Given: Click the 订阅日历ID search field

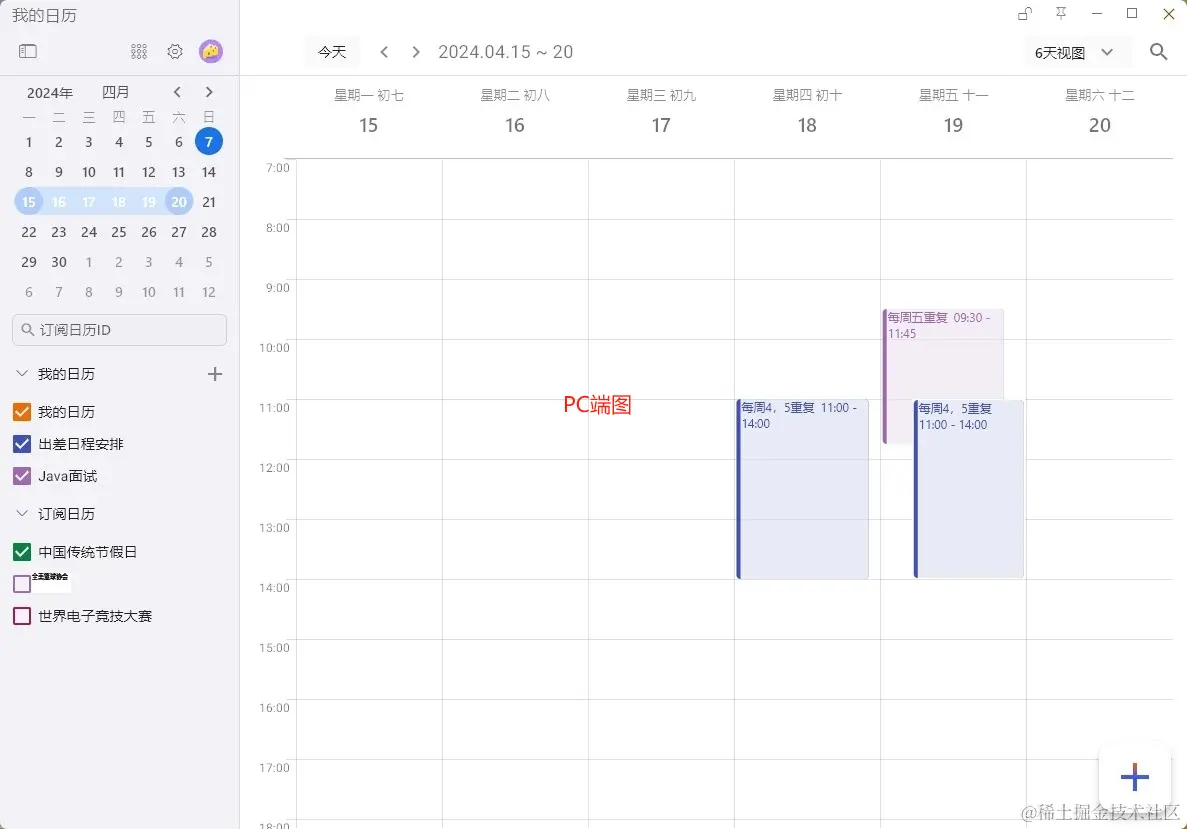Looking at the screenshot, I should (119, 329).
